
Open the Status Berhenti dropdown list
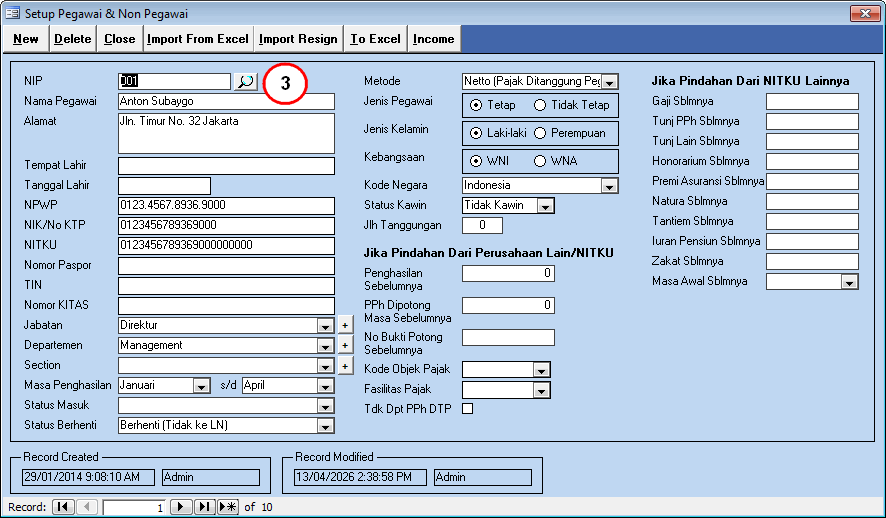coord(325,426)
